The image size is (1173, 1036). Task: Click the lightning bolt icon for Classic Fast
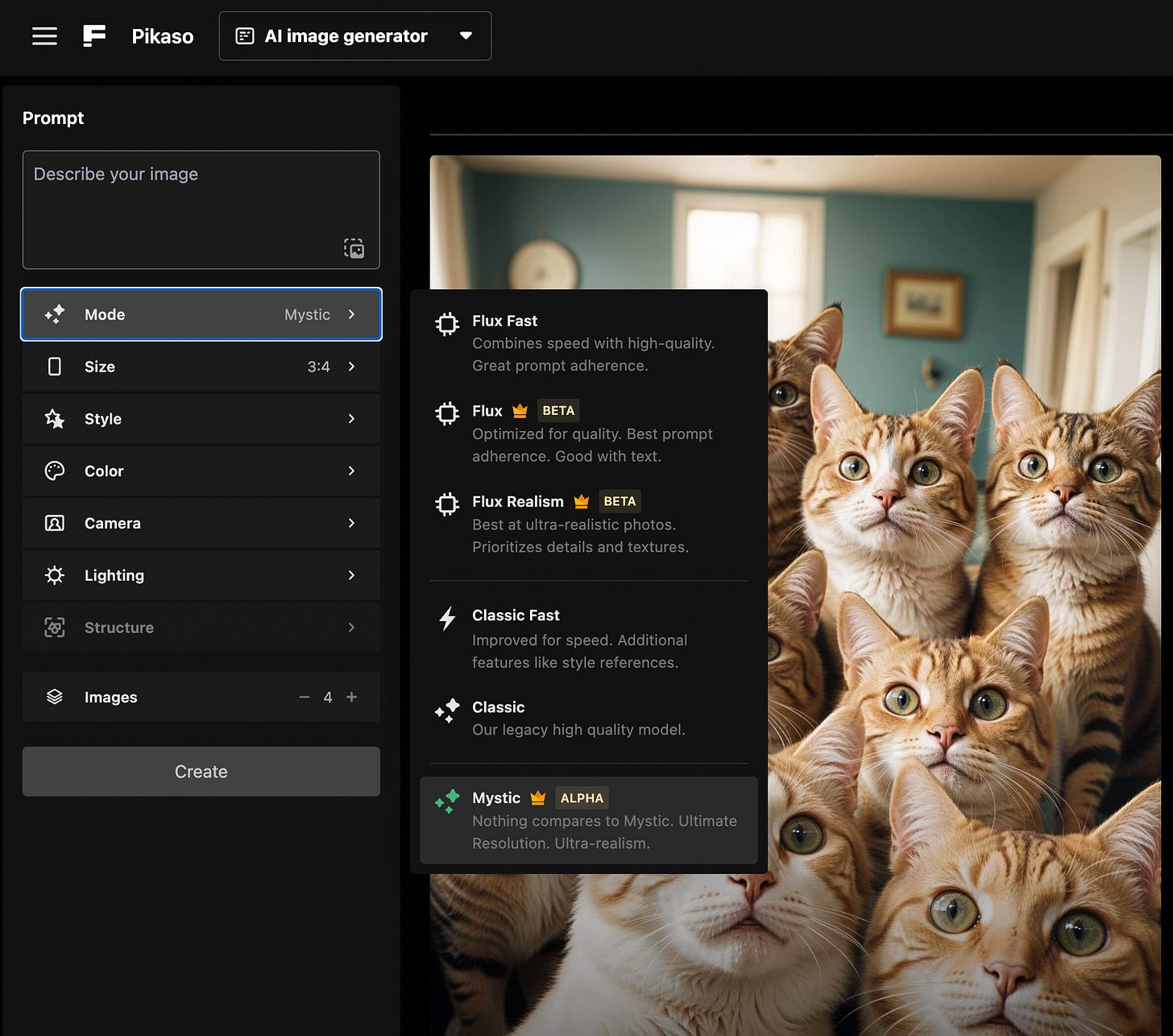pyautogui.click(x=447, y=619)
